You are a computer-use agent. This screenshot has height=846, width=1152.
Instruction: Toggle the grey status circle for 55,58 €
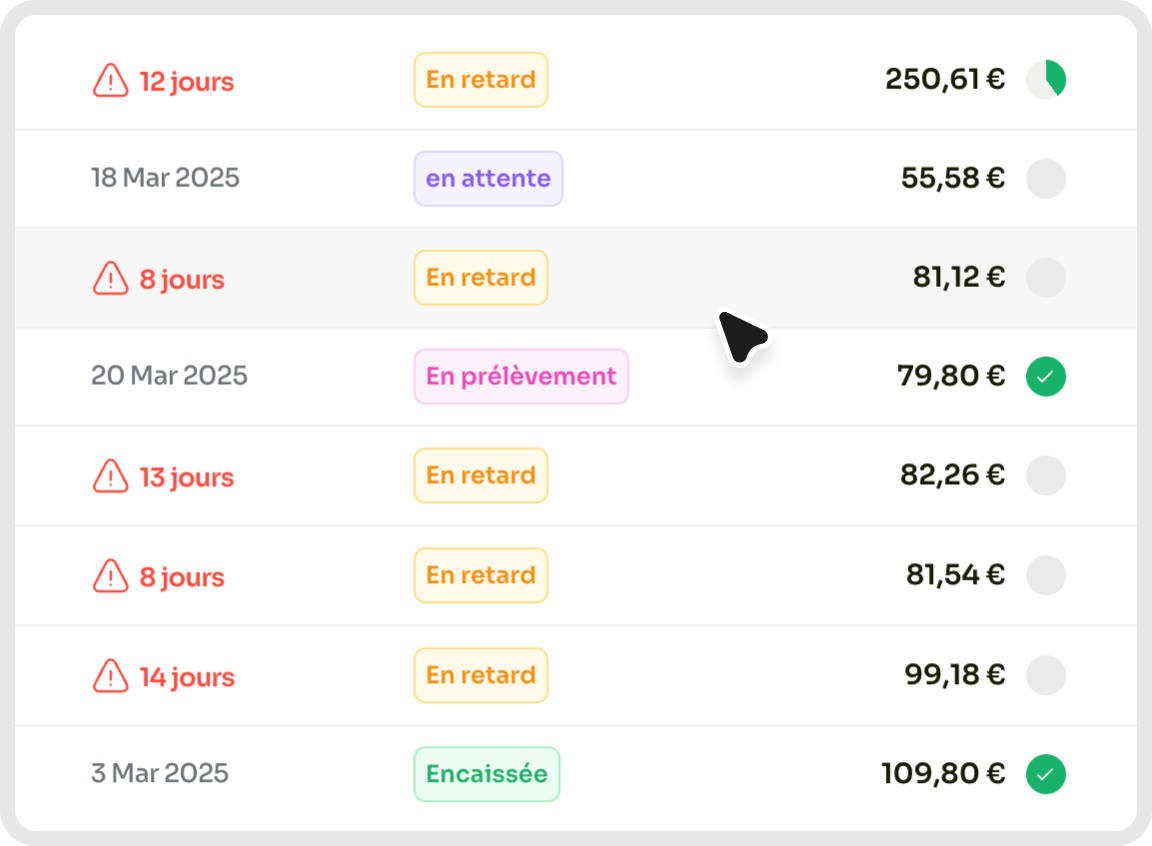coord(1045,178)
